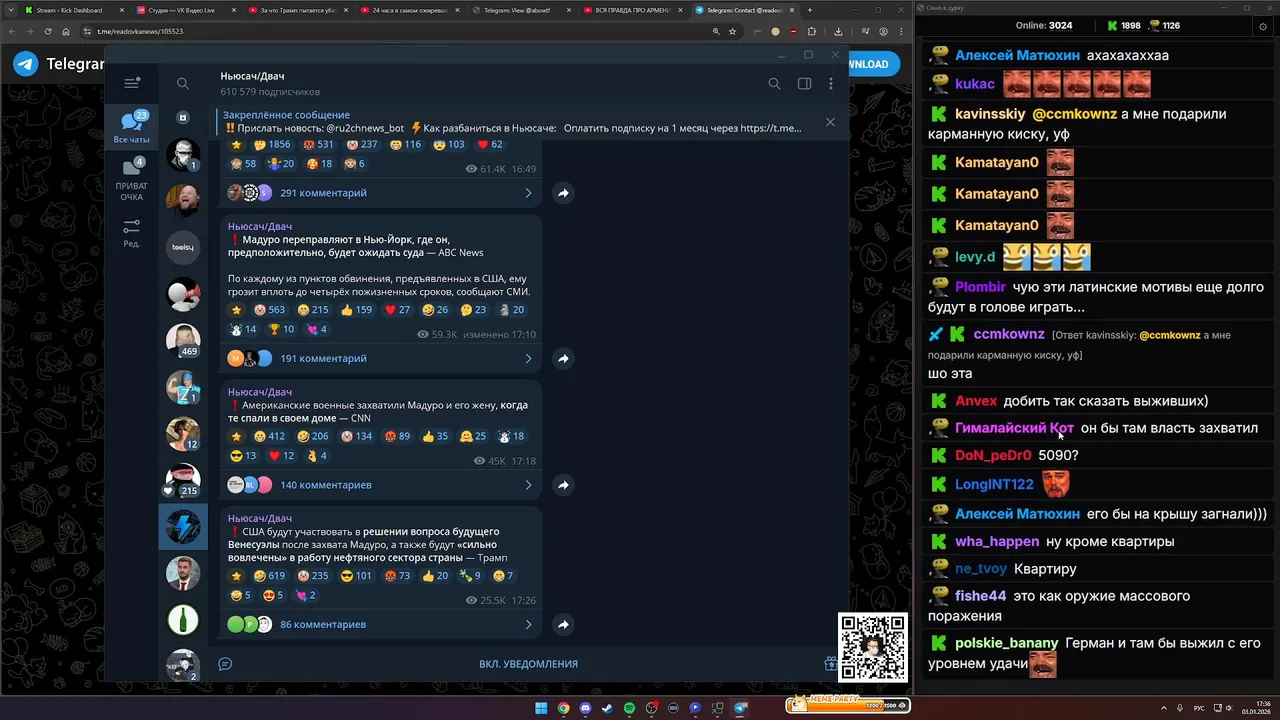Launch Chrome from the taskbar
Viewport: 1280px width, 720px height.
pos(563,708)
